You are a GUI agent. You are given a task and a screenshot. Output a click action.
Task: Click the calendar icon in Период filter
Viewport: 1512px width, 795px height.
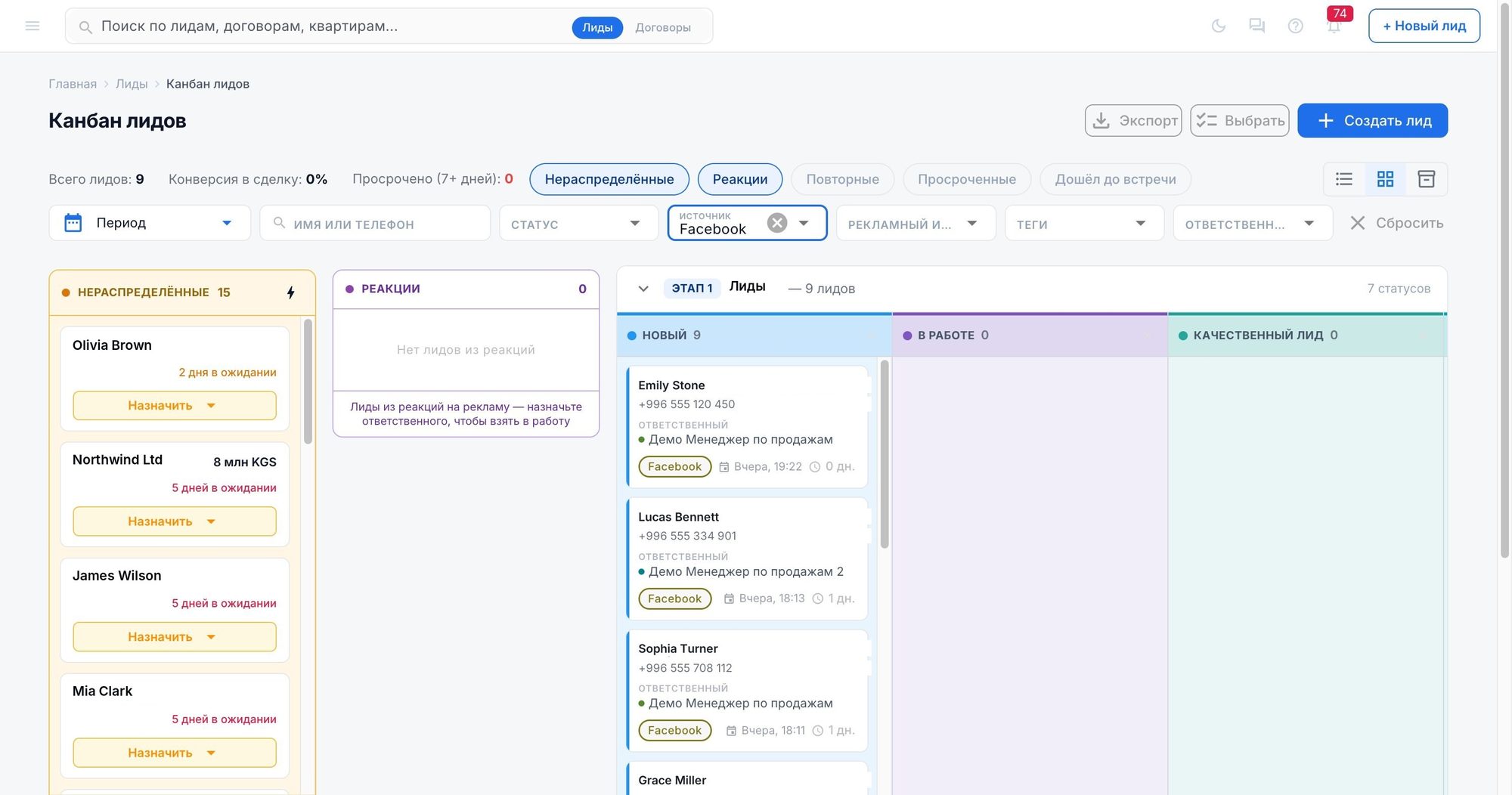point(73,223)
